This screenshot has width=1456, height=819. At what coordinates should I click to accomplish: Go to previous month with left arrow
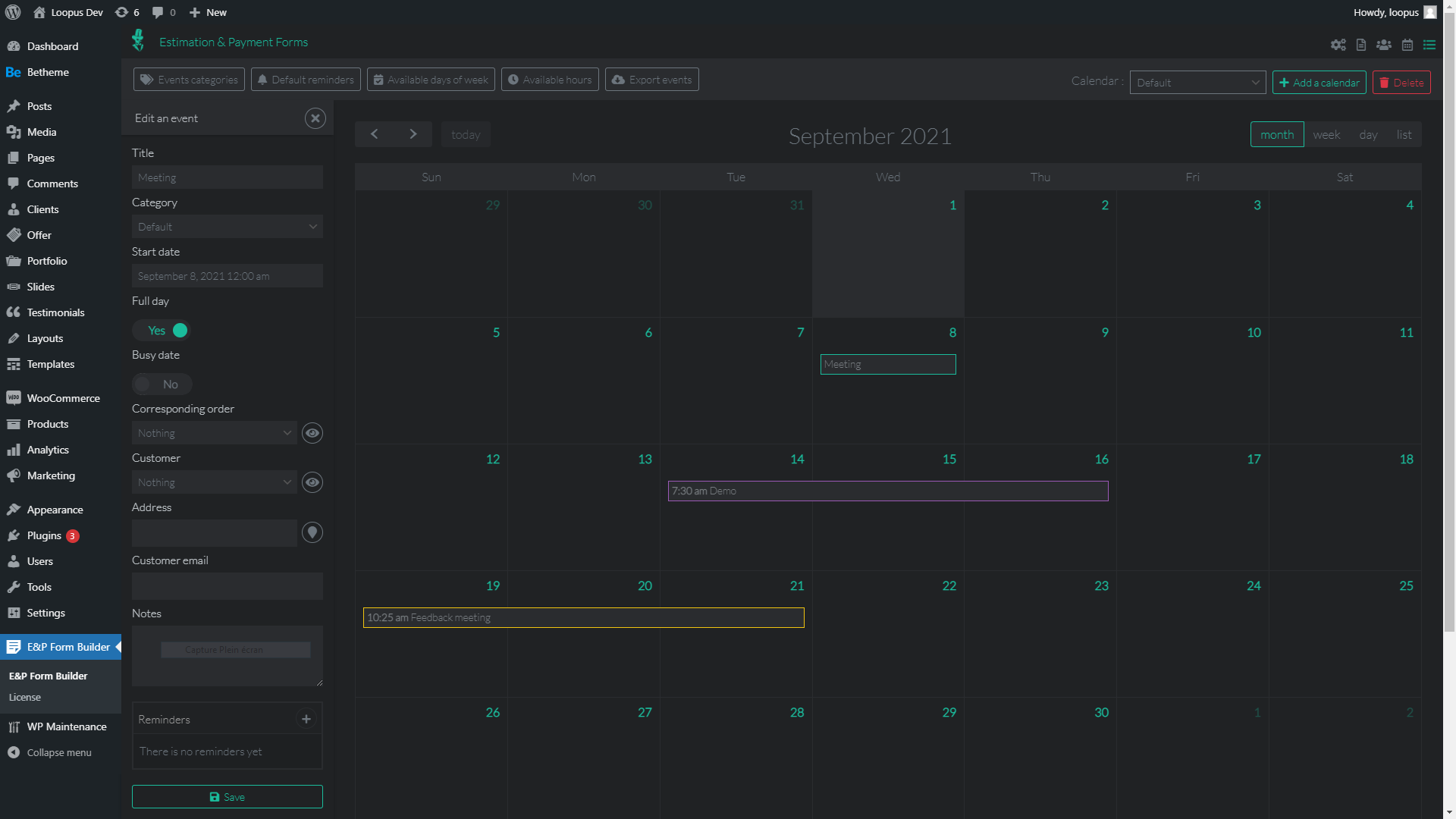[x=374, y=134]
